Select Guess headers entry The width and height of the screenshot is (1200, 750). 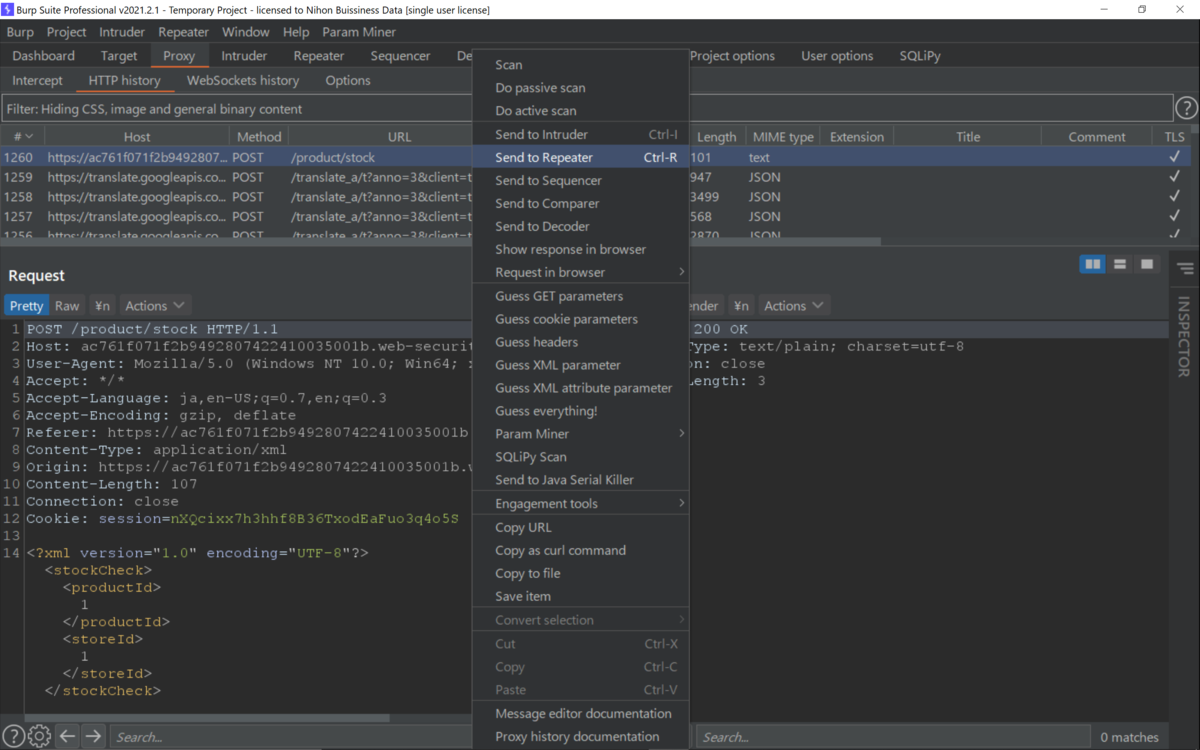(x=580, y=342)
